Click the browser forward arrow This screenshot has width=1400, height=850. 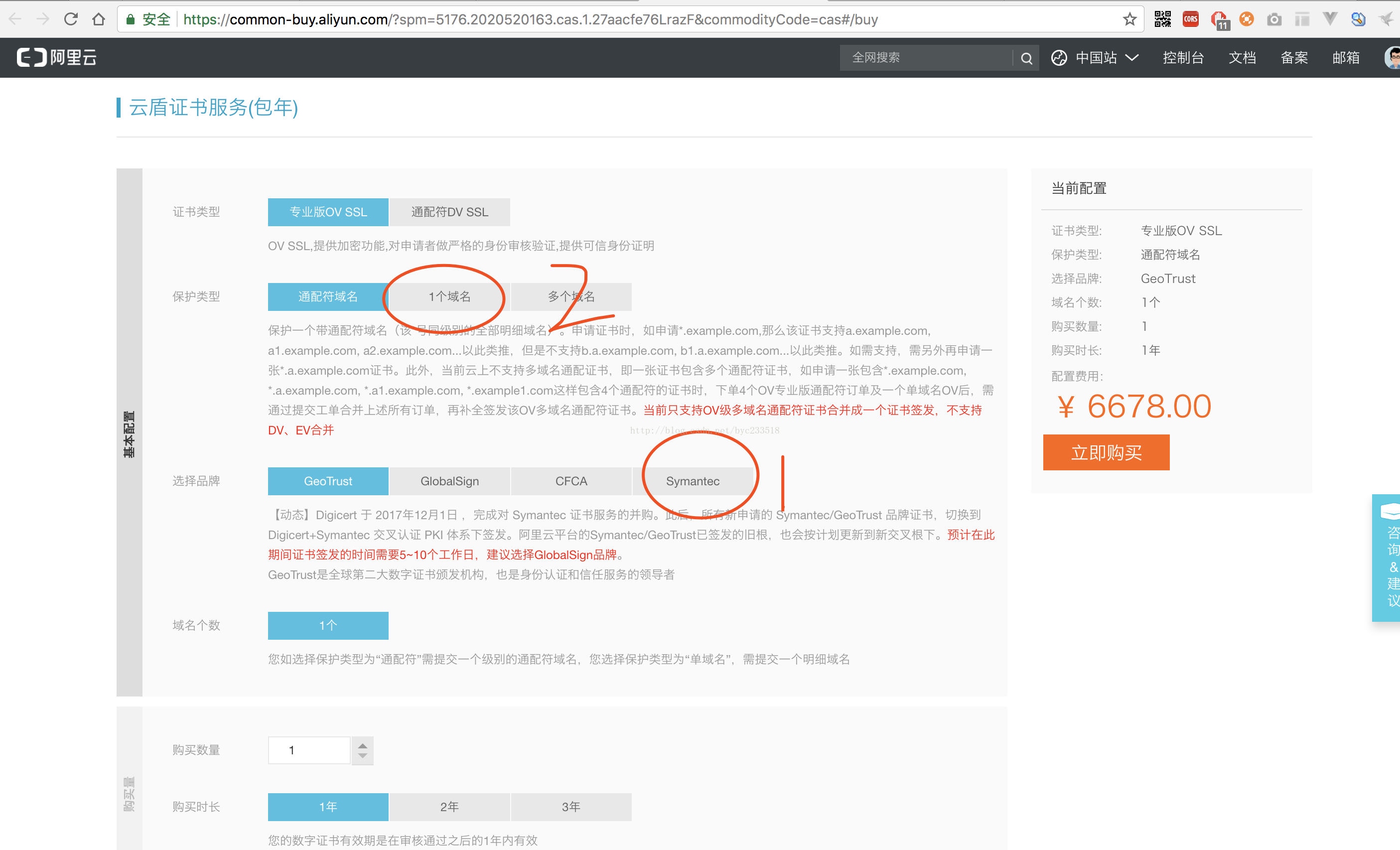click(43, 19)
